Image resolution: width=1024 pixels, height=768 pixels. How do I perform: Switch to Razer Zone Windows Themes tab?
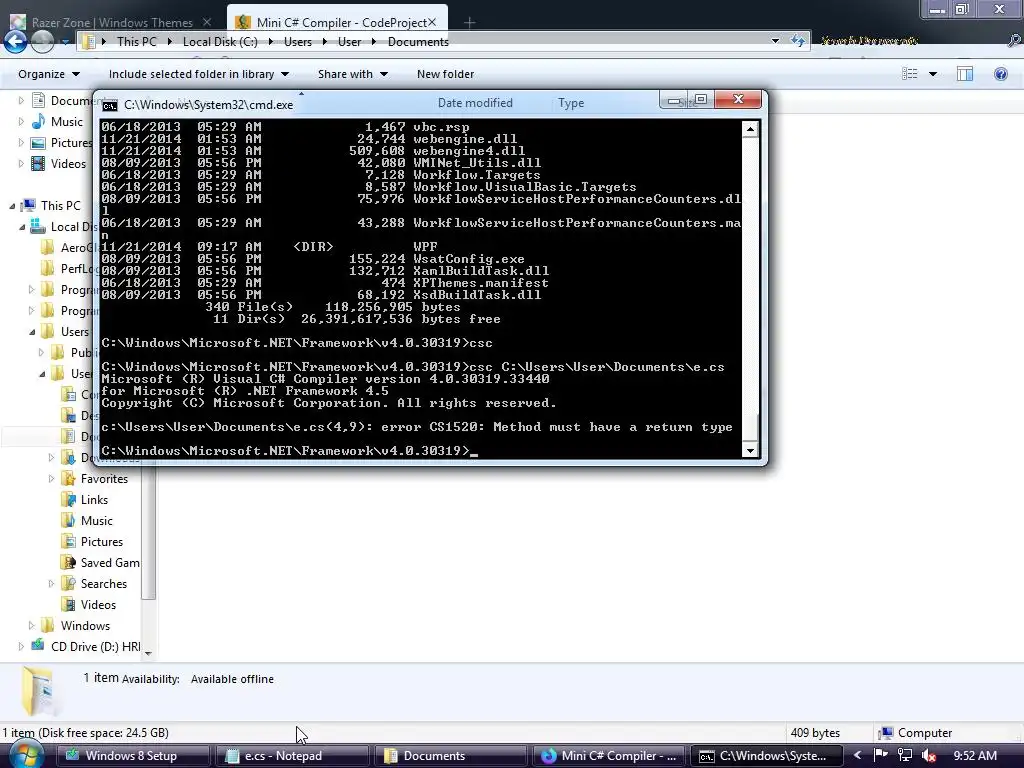point(112,22)
